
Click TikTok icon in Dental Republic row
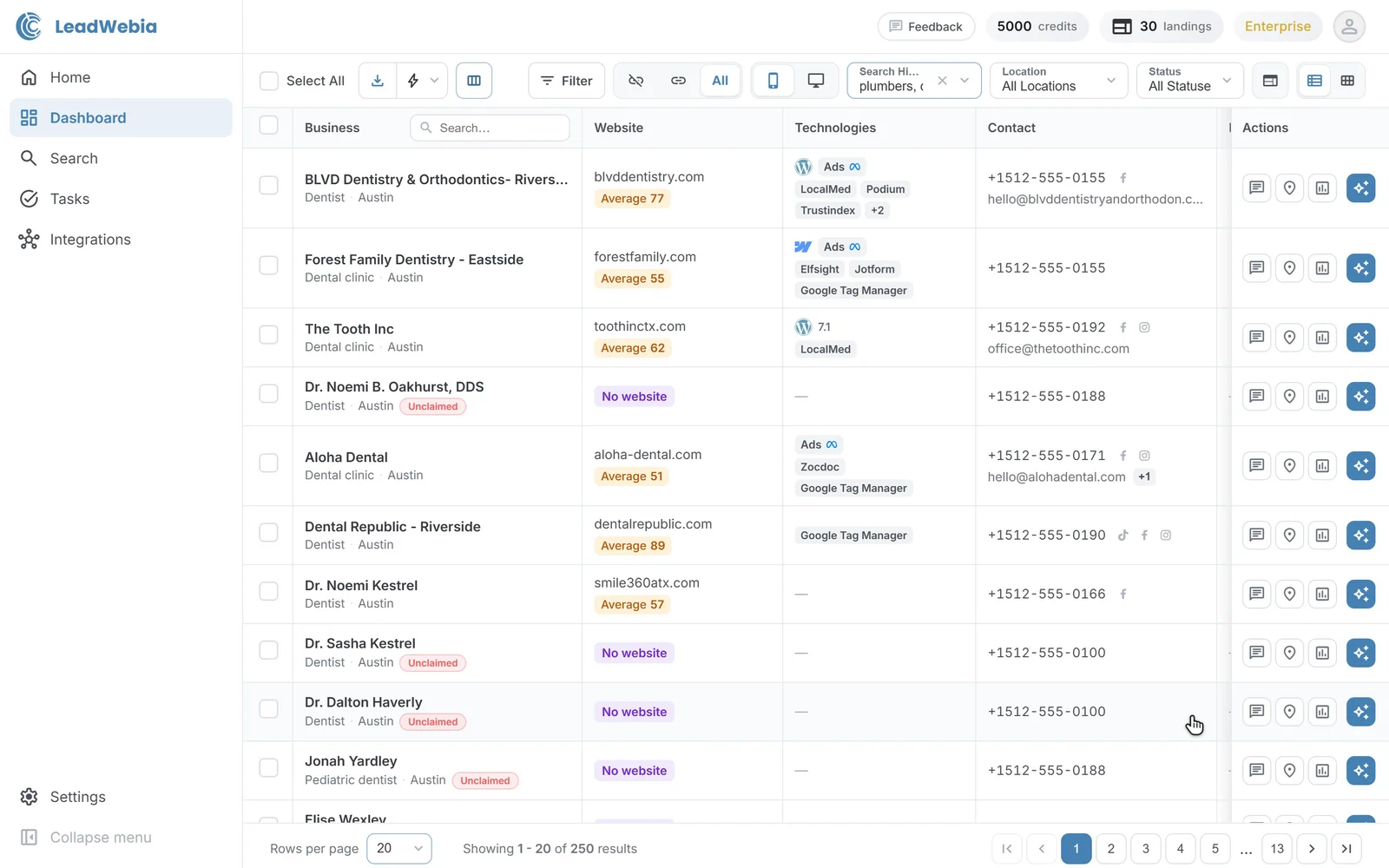pyautogui.click(x=1123, y=536)
